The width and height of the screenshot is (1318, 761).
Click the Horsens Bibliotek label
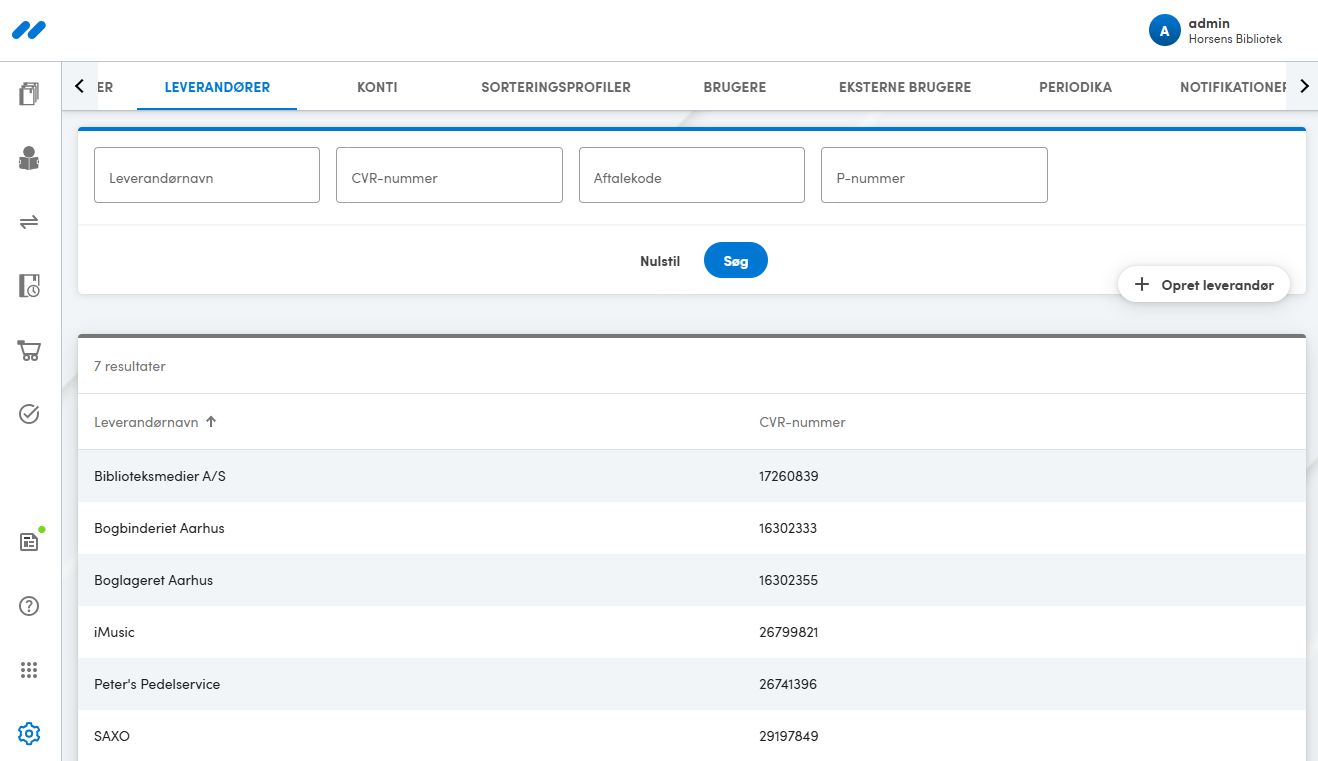point(1235,39)
